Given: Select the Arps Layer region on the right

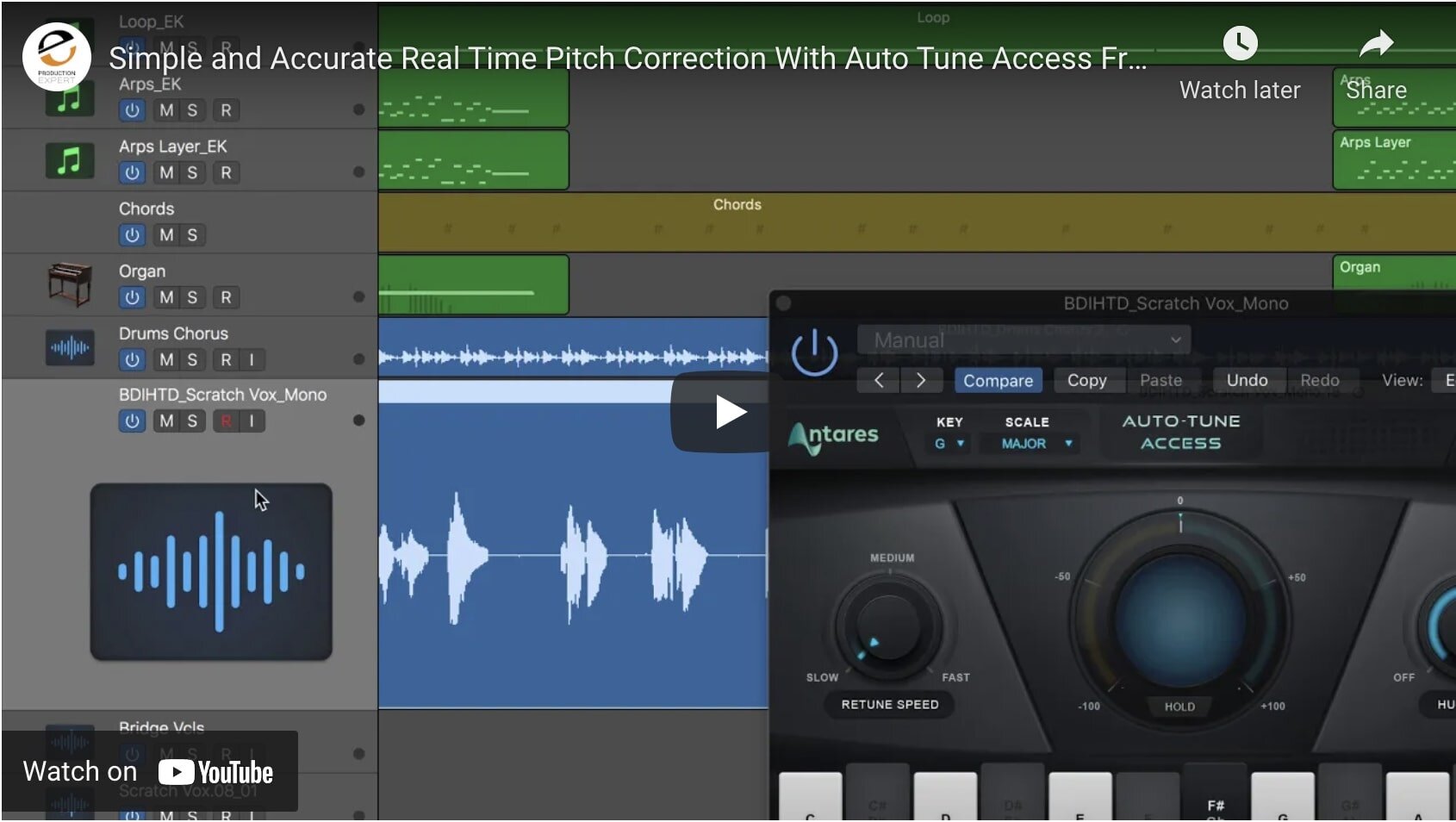Looking at the screenshot, I should (1394, 159).
